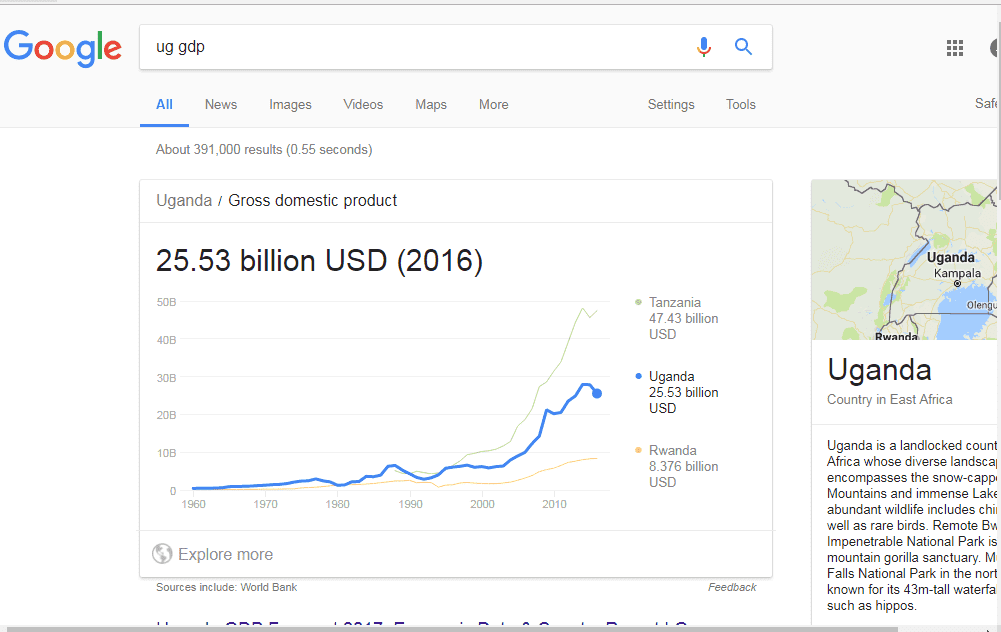Click the Uganda breadcrumb link
This screenshot has height=632, width=1001.
(x=184, y=200)
